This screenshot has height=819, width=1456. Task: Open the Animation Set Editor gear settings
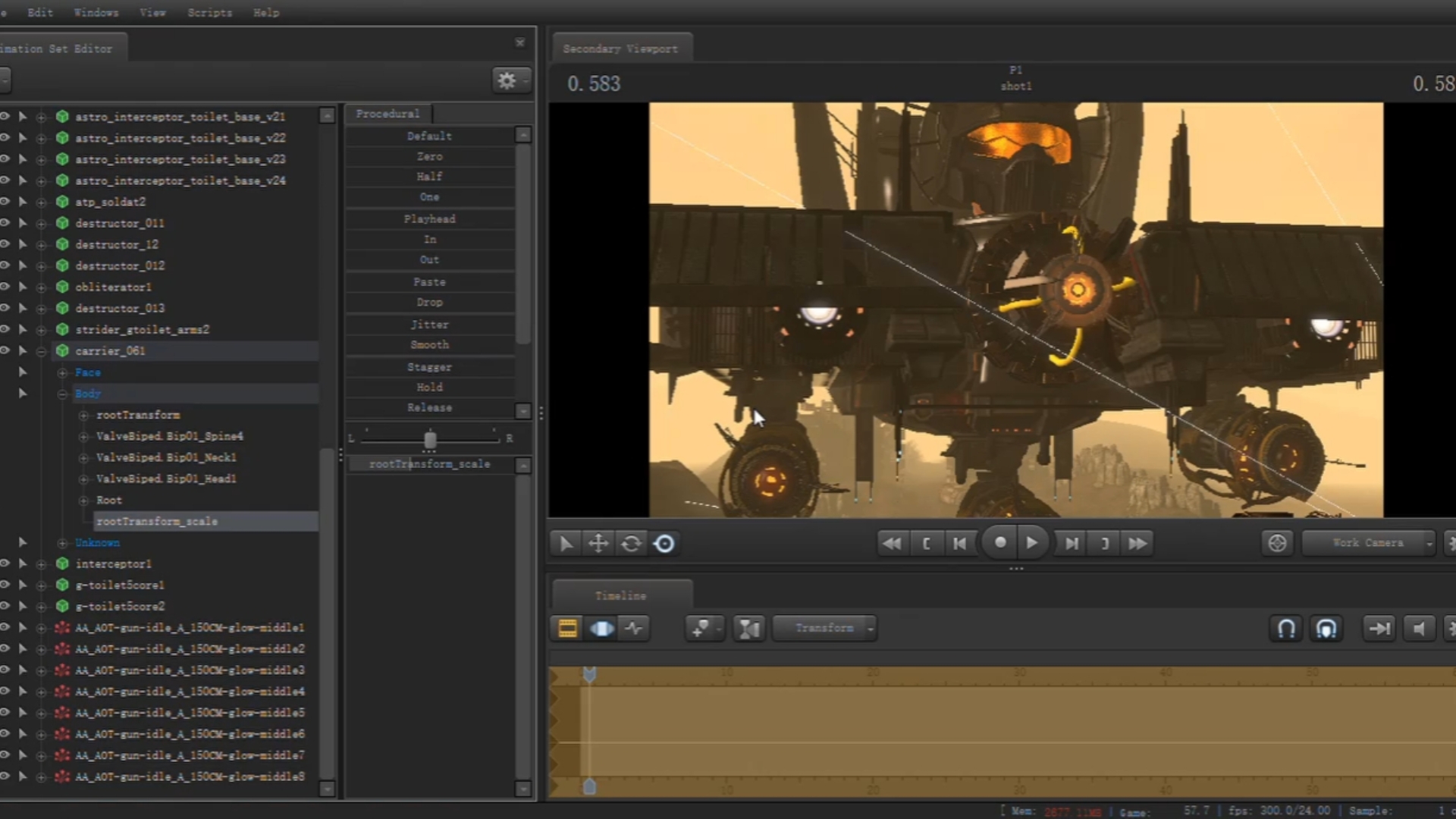click(507, 80)
